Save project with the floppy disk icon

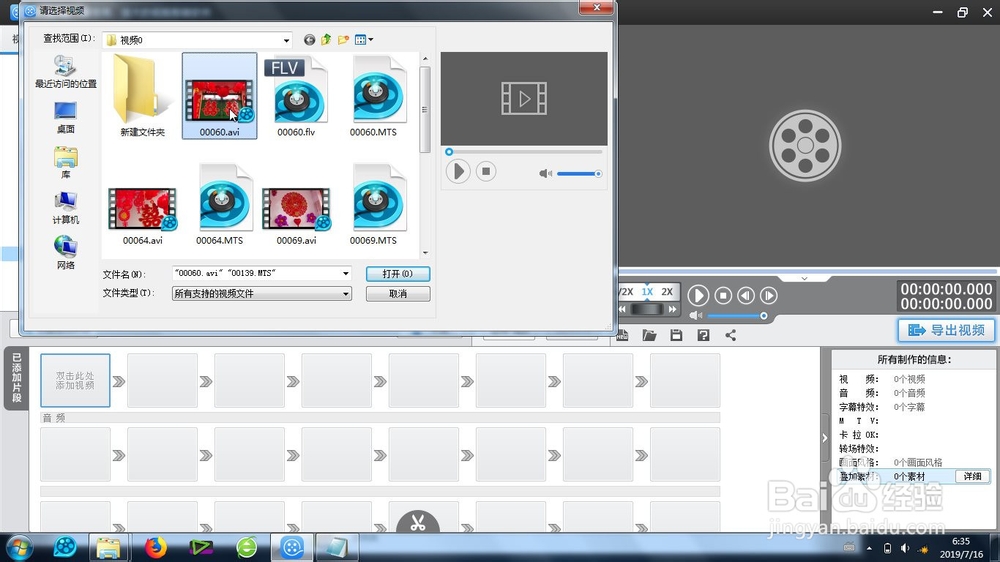[676, 335]
